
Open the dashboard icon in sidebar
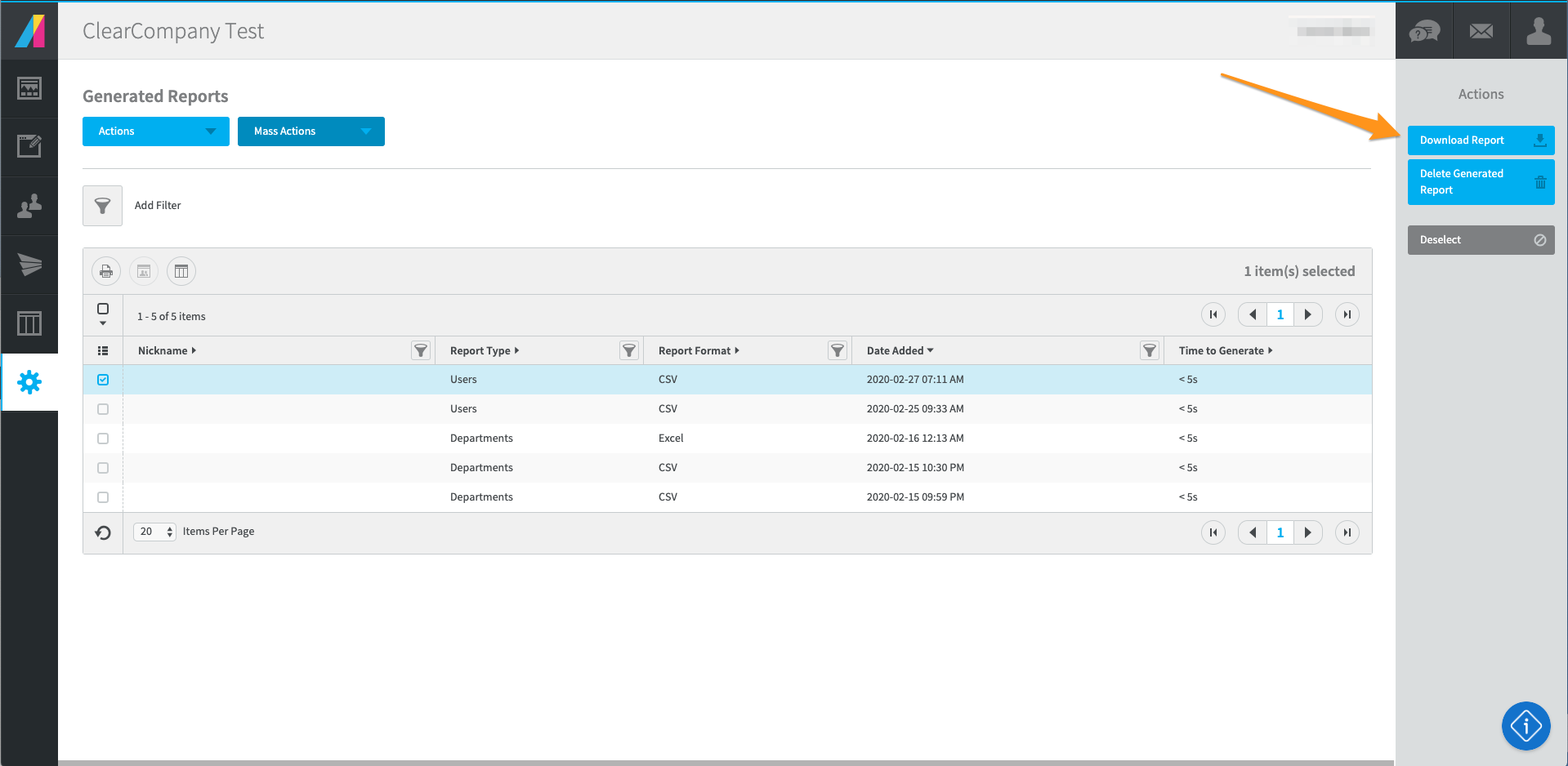[29, 88]
